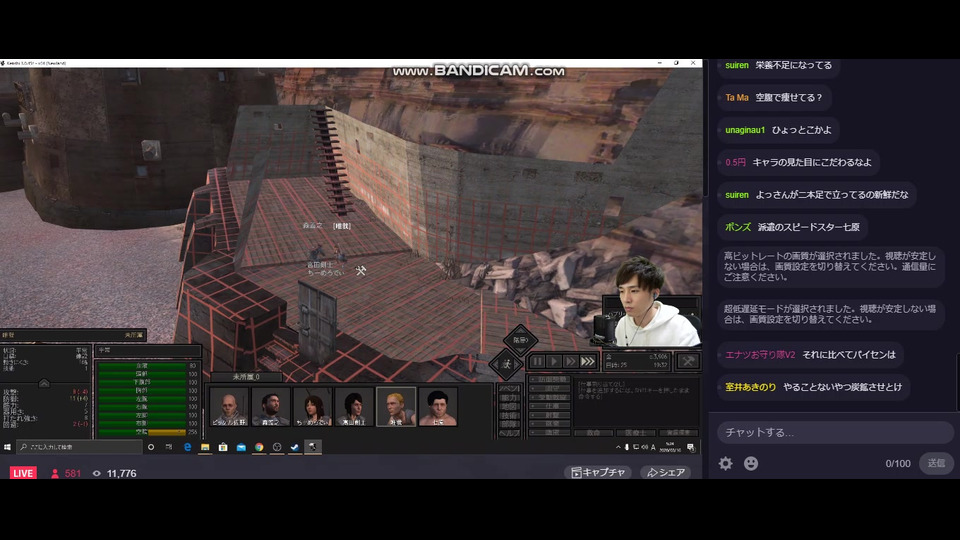
Task: Select the bald character portrait
Action: pos(229,407)
